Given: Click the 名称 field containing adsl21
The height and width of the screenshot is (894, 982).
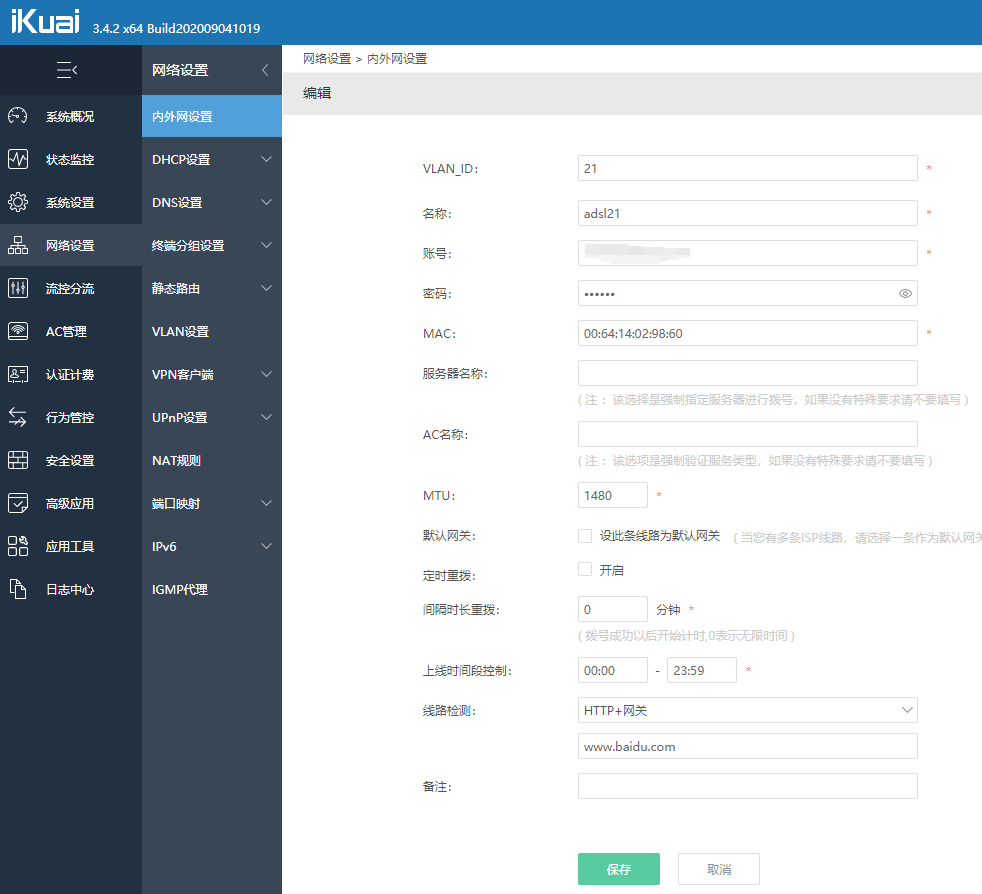Looking at the screenshot, I should [748, 213].
